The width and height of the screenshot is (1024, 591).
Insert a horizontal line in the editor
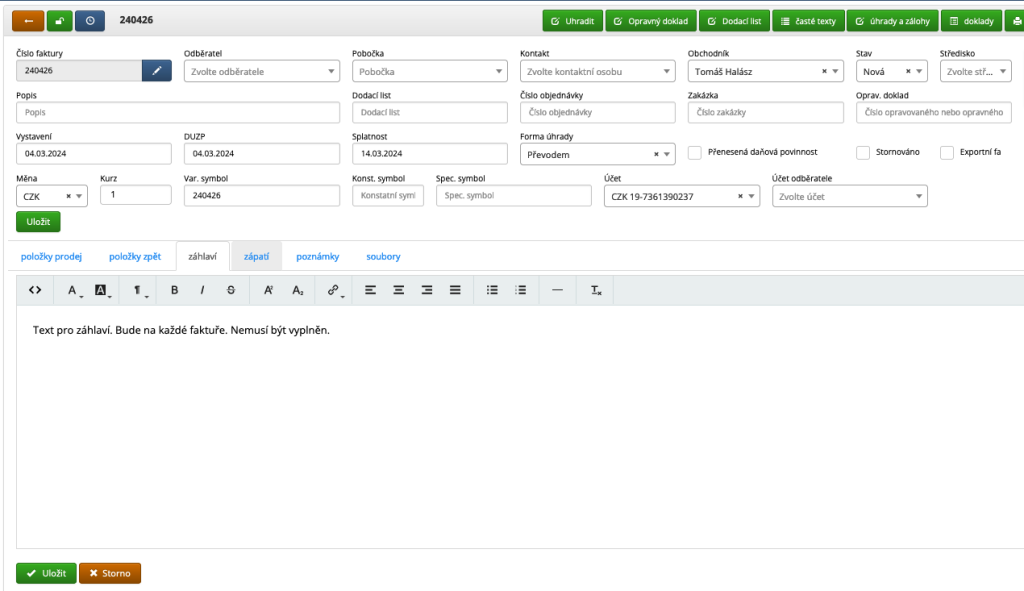tap(557, 290)
